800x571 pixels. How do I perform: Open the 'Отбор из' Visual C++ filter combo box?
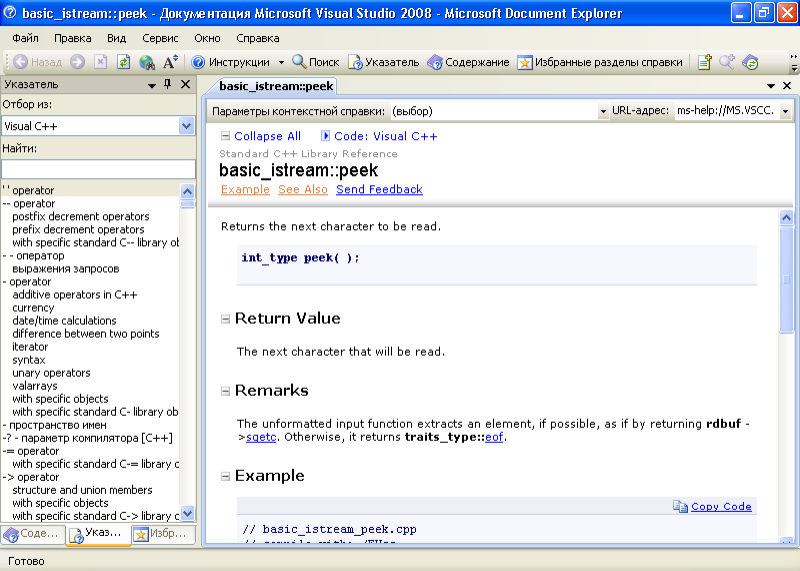[98, 126]
